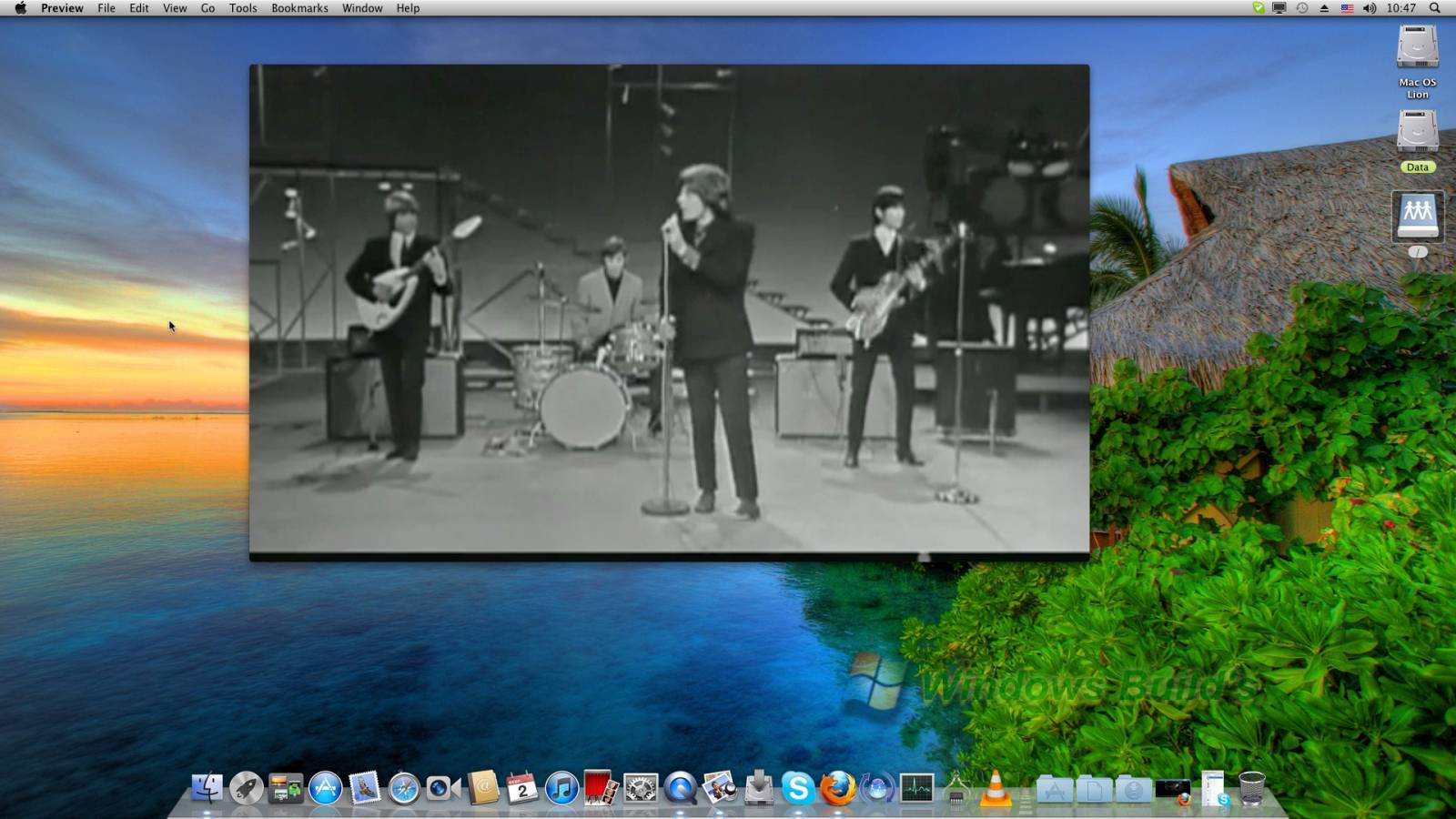Open the File menu
The image size is (1456, 819).
click(106, 8)
